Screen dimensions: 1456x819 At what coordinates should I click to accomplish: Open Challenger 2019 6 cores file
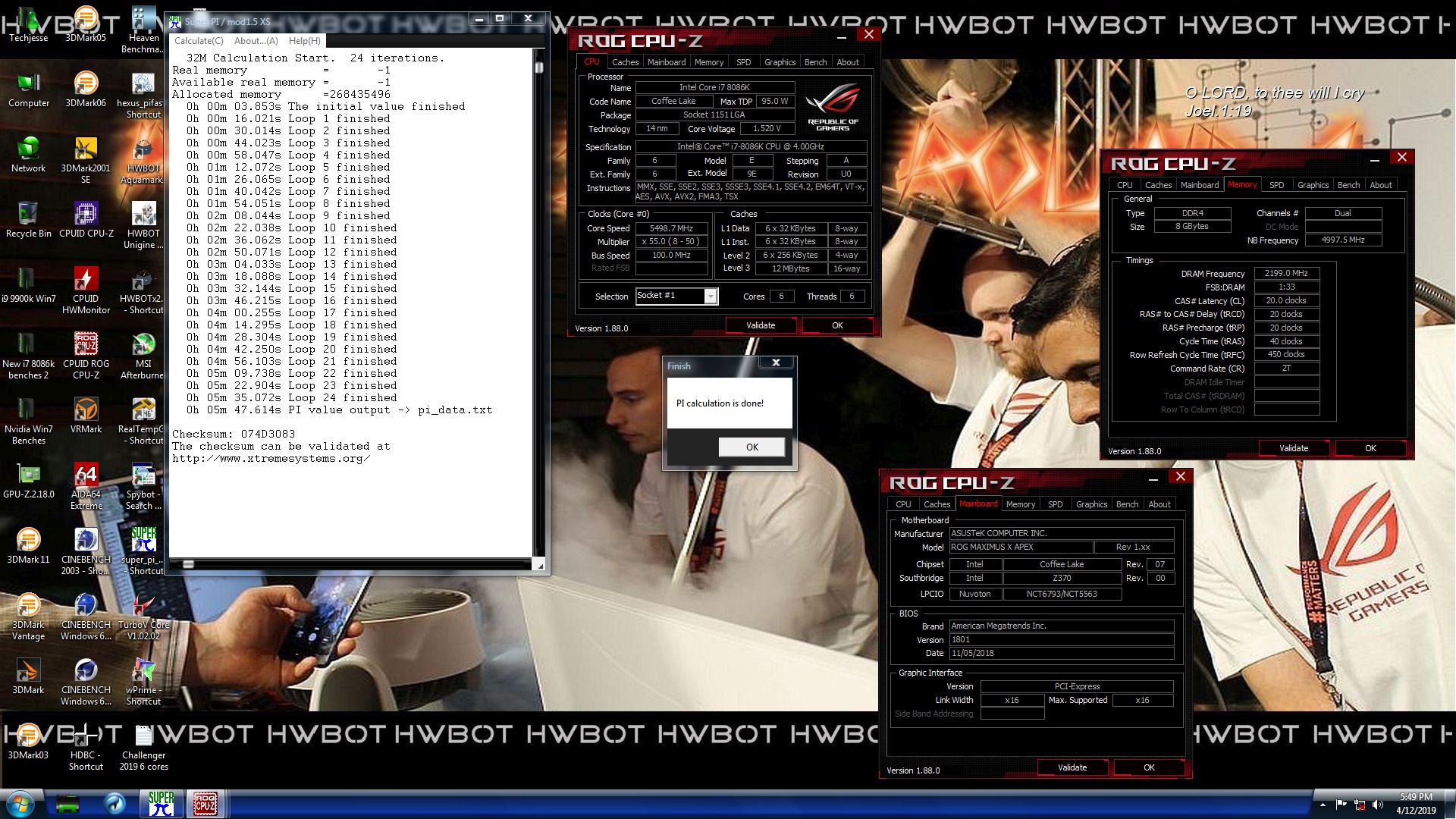(x=143, y=748)
